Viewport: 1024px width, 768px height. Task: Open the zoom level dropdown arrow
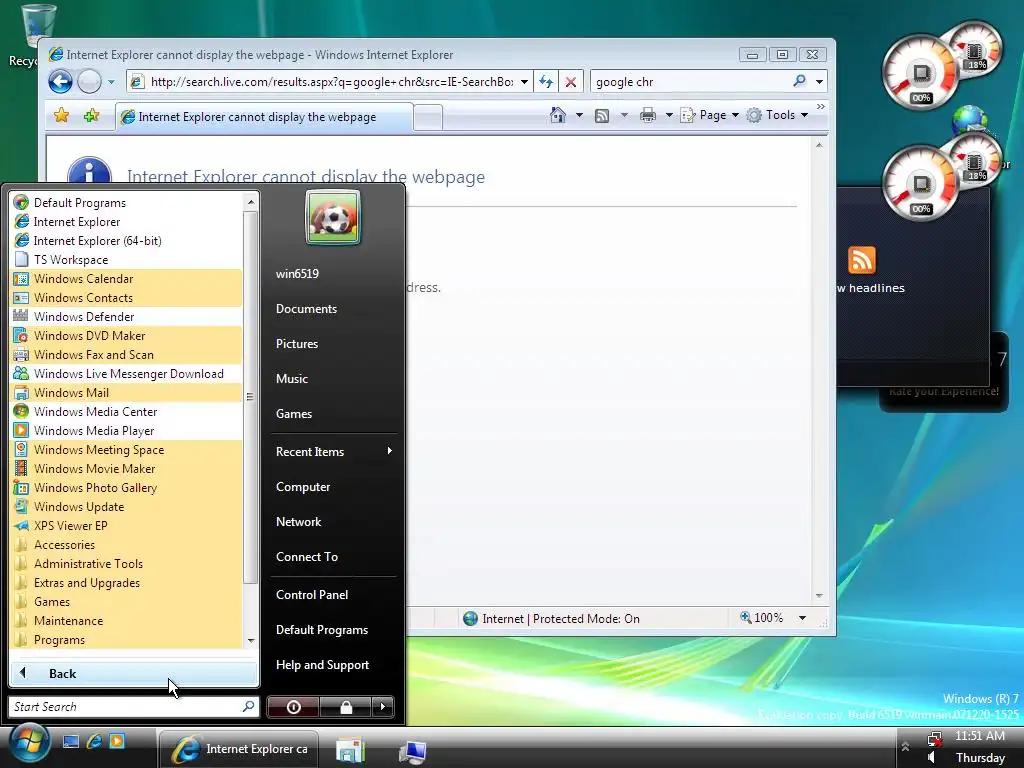point(802,618)
